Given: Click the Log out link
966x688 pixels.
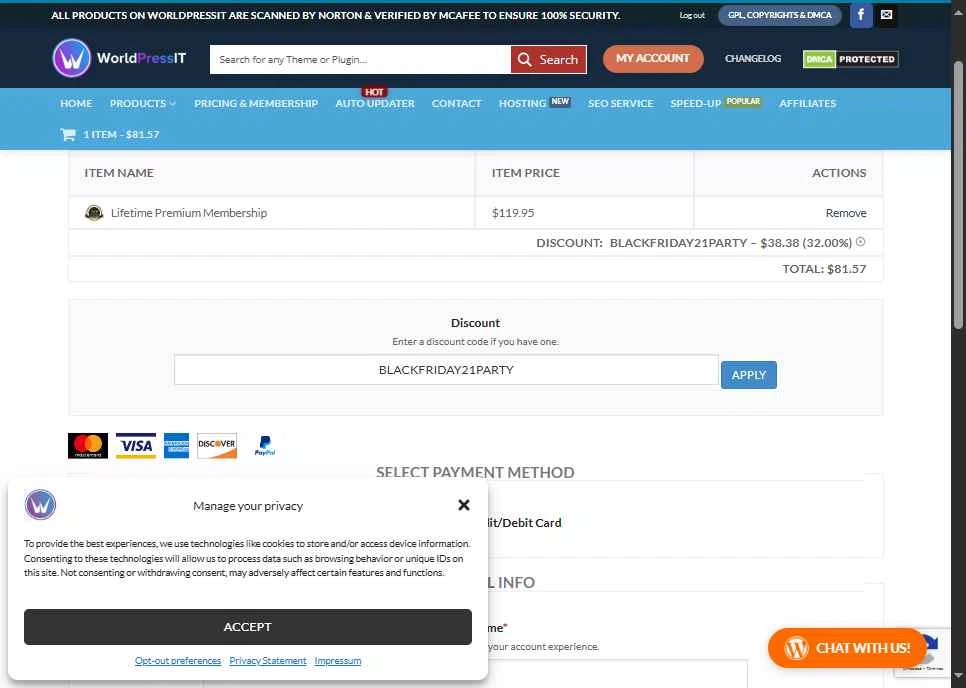Looking at the screenshot, I should (x=692, y=15).
